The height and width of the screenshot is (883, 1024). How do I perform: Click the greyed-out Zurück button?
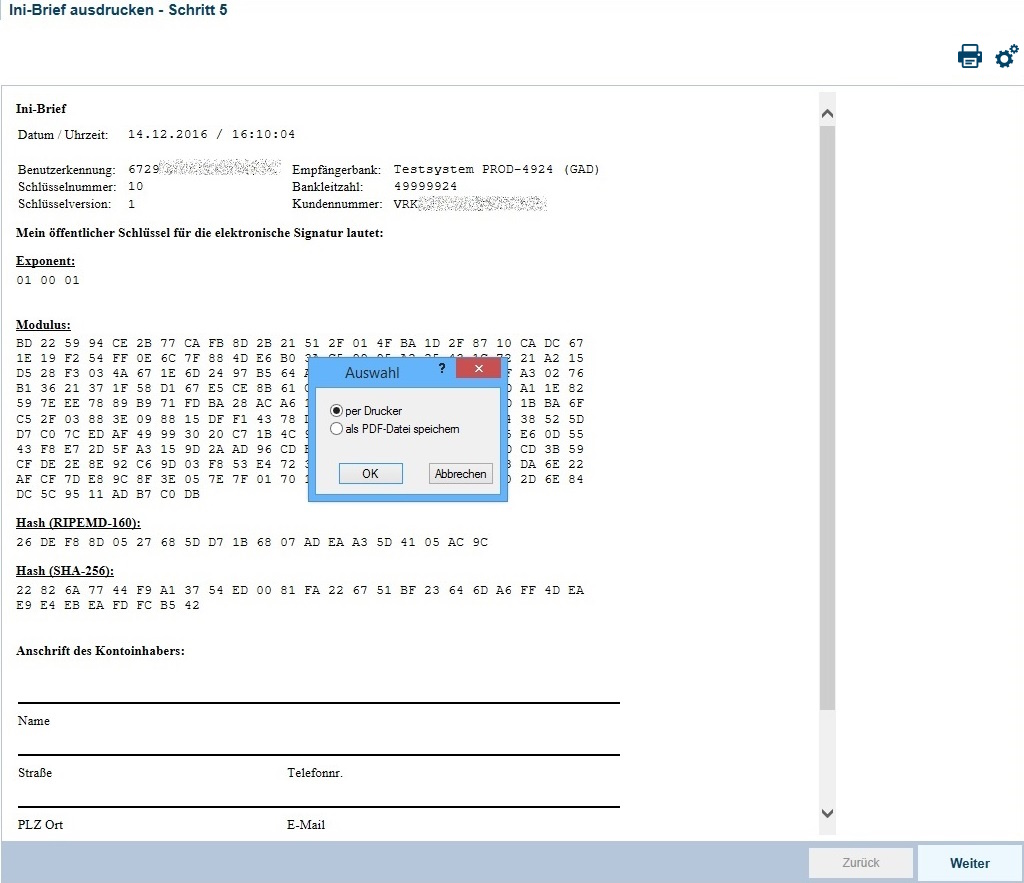click(x=860, y=863)
